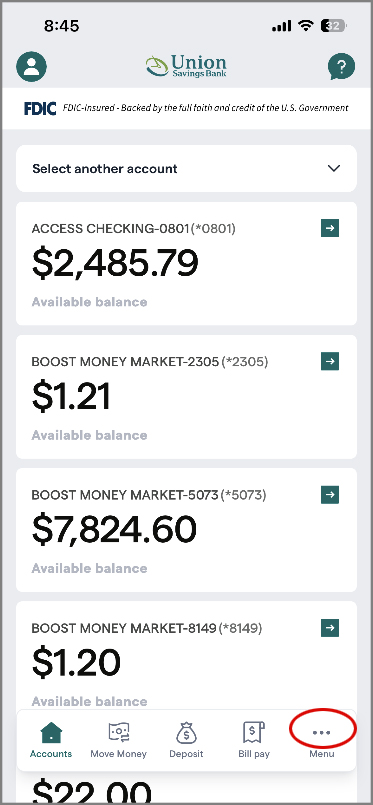Screen dimensions: 373x805
Task: Tap the FDIC logo in banner
Action: point(40,108)
